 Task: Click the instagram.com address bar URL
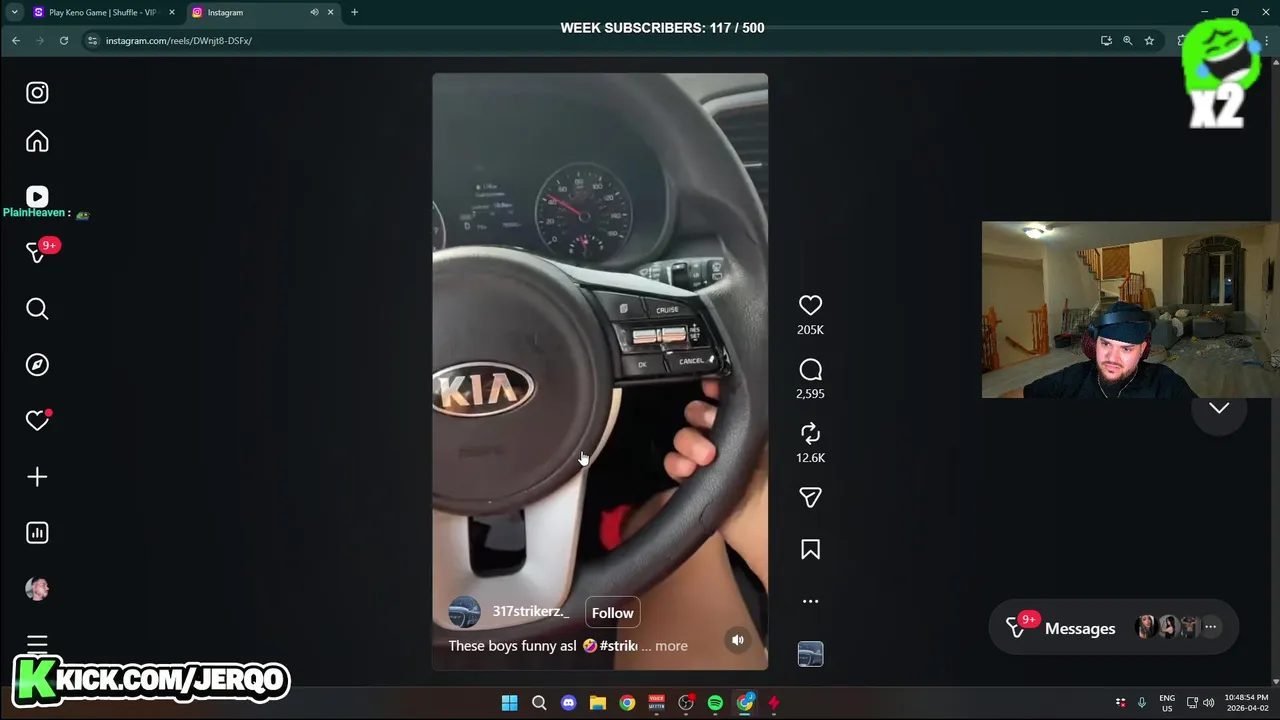click(x=179, y=41)
